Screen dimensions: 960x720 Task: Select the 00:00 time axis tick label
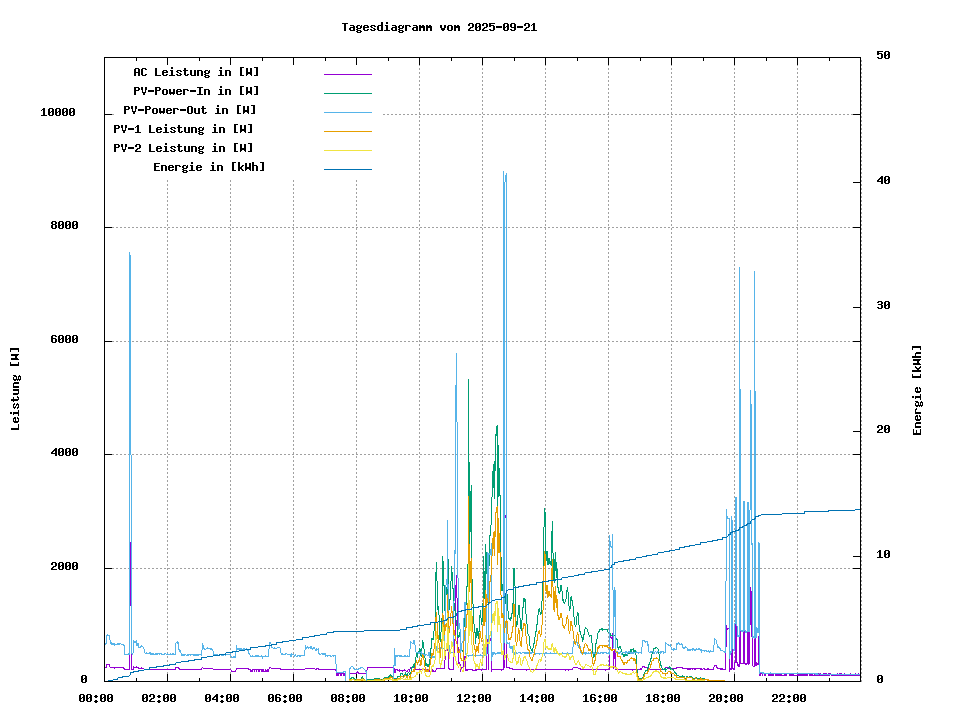click(x=96, y=698)
